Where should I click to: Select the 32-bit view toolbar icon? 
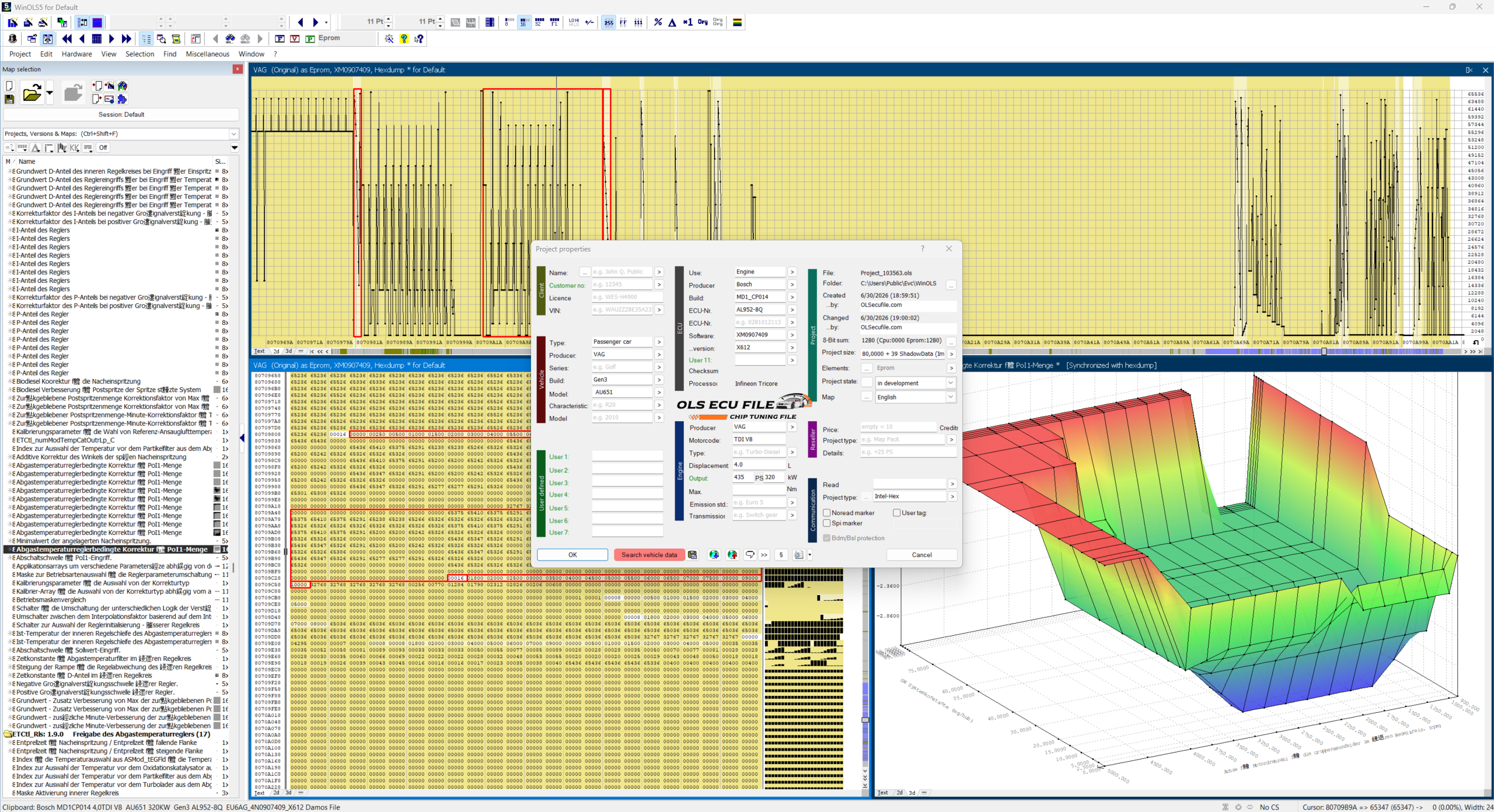[539, 22]
